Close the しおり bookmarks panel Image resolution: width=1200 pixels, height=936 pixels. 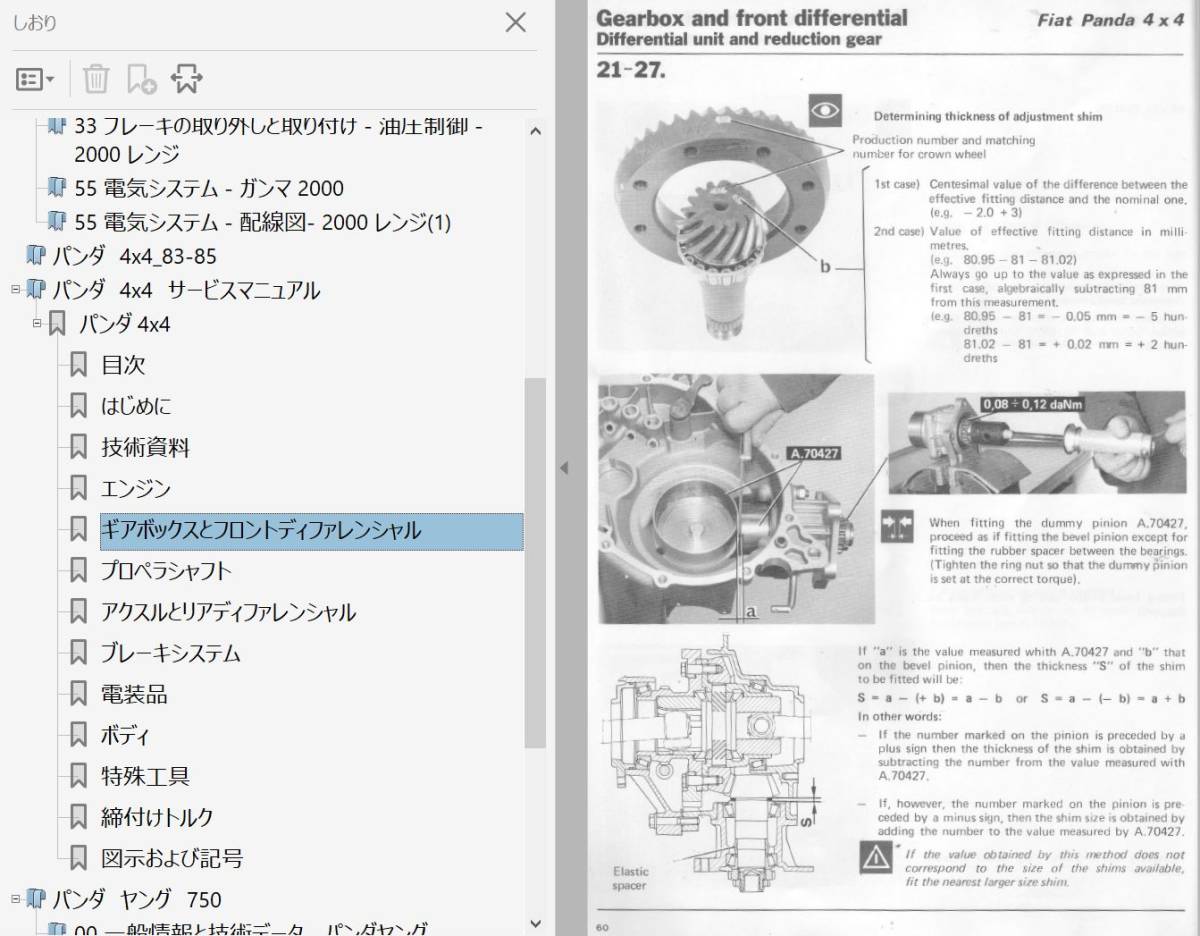[x=516, y=22]
